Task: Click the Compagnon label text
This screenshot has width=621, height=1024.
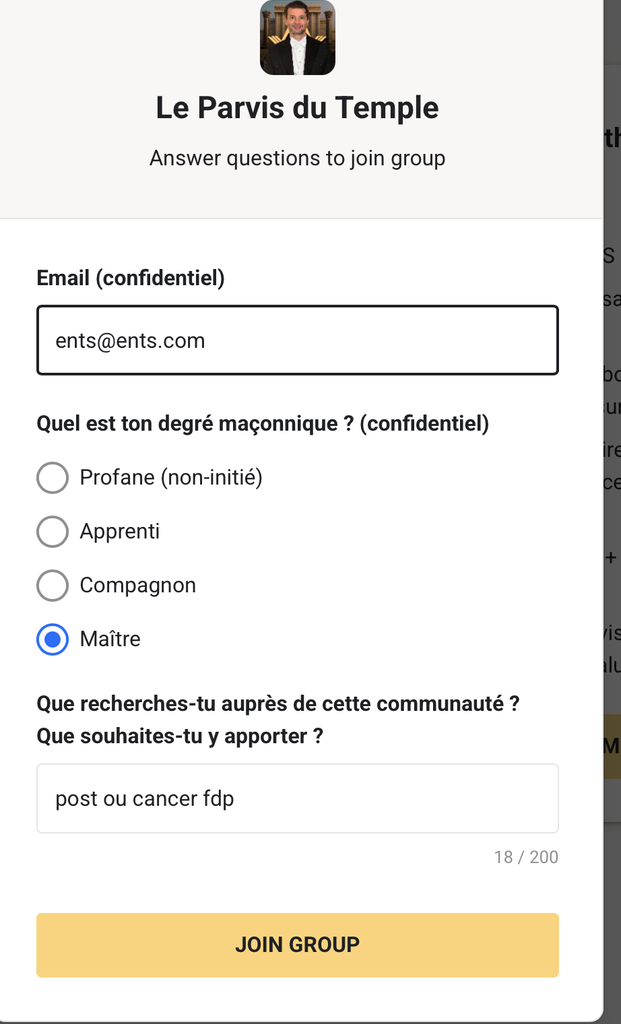Action: coord(138,585)
